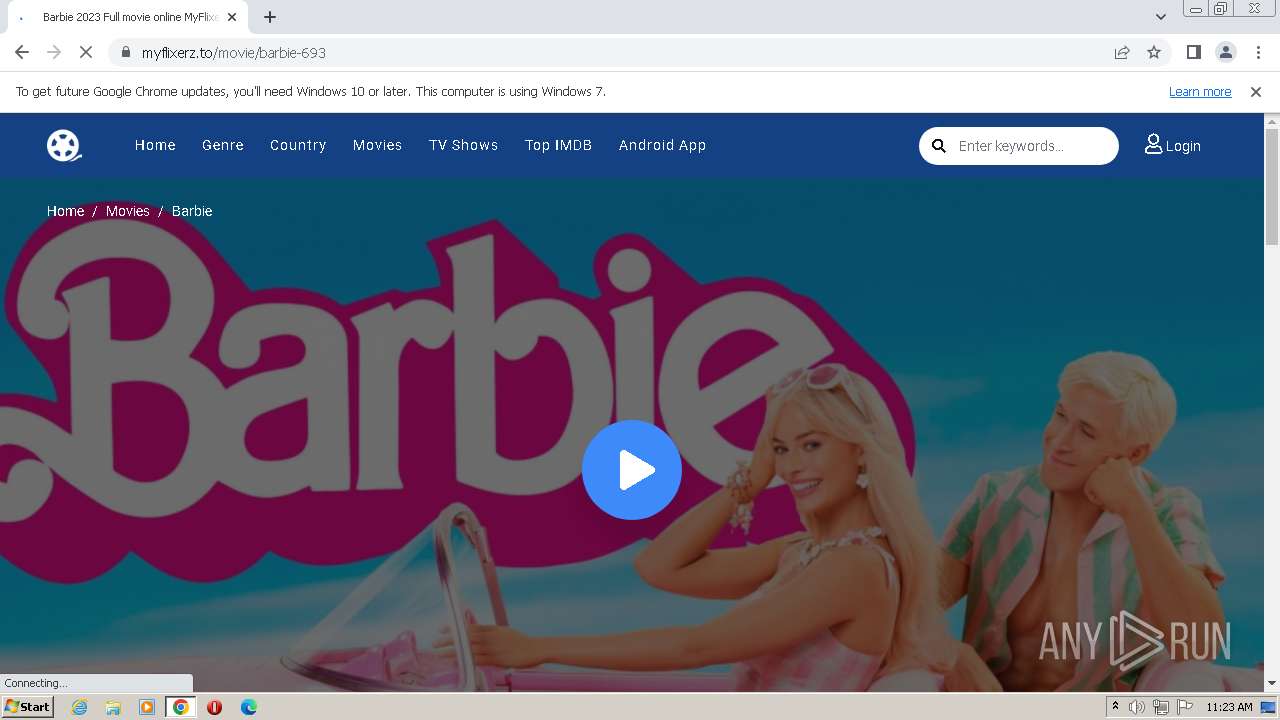Open the Learn more link
Viewport: 1280px width, 720px height.
(1200, 91)
